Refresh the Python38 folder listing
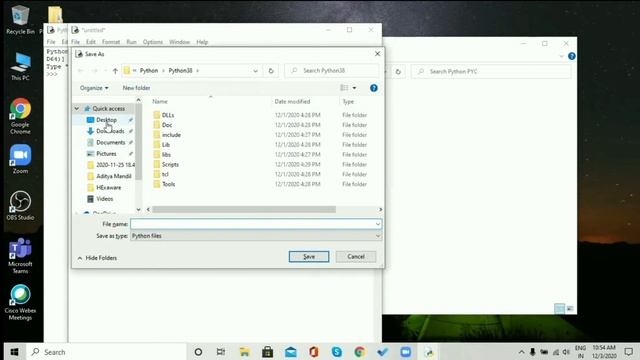This screenshot has width=640, height=360. [x=271, y=71]
